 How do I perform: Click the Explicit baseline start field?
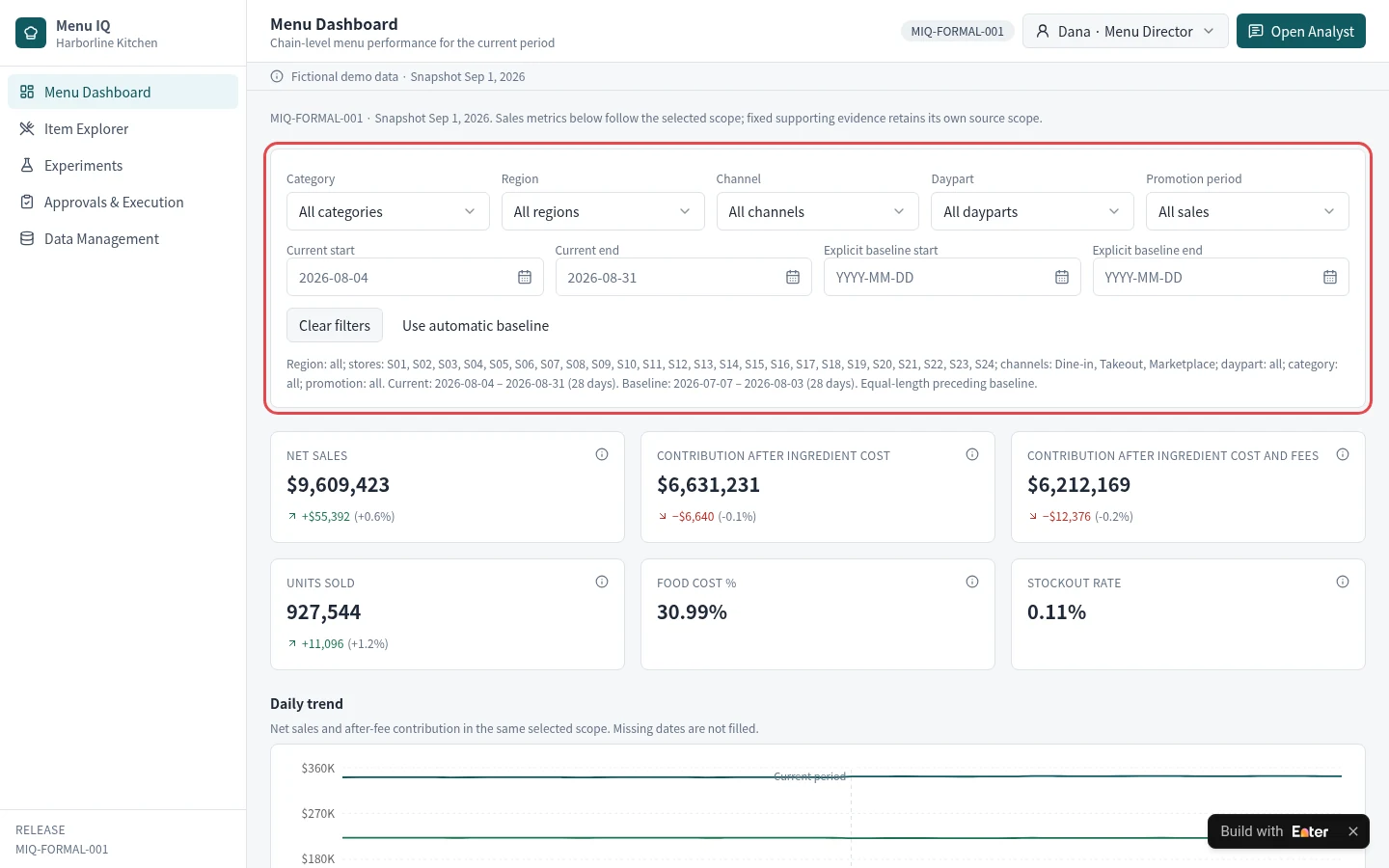click(952, 277)
